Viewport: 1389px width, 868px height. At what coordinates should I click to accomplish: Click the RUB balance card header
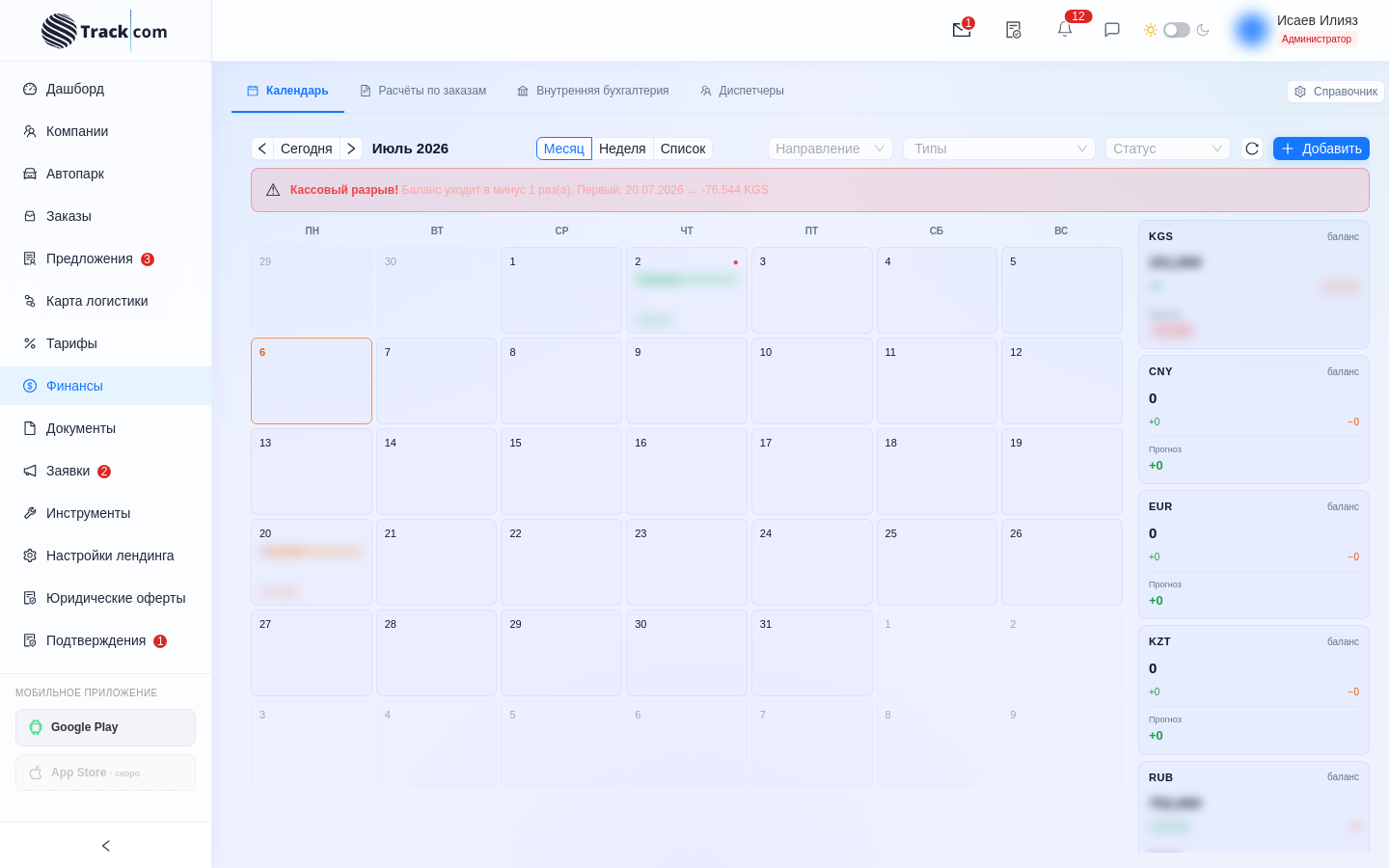tap(1254, 777)
